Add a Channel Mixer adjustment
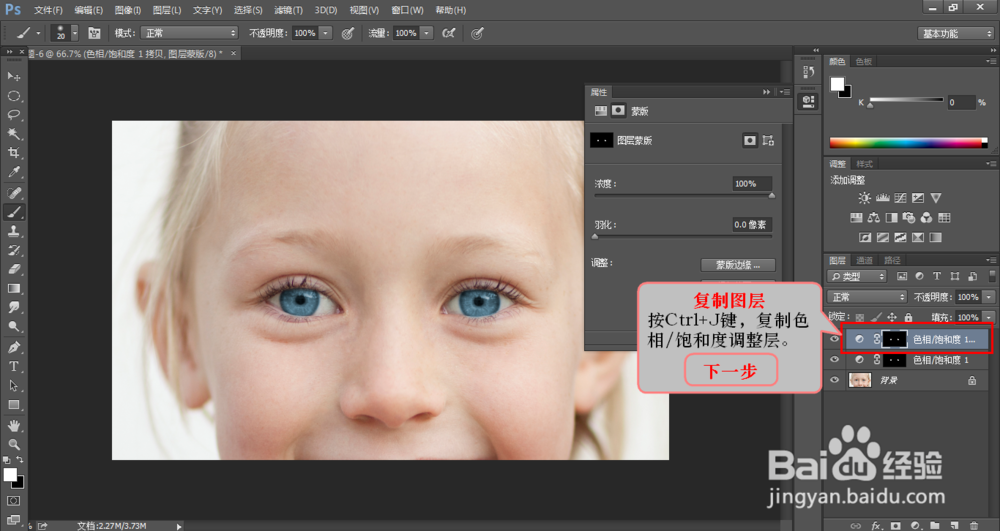This screenshot has width=1000, height=531. [927, 218]
